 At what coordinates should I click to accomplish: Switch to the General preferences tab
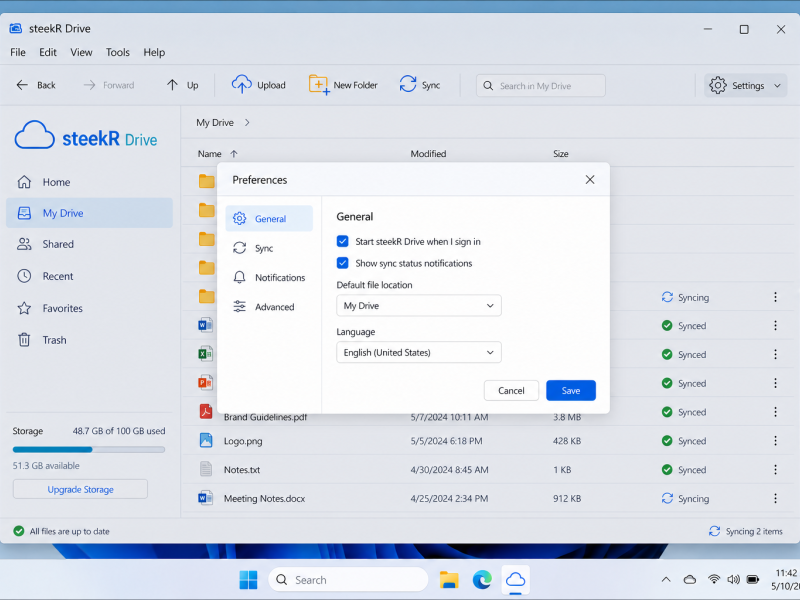point(269,218)
